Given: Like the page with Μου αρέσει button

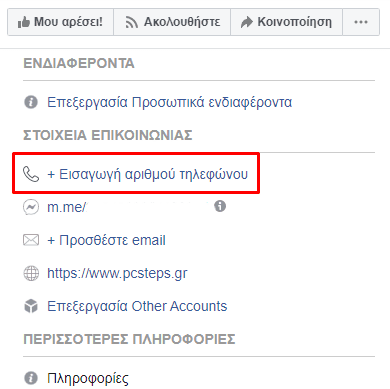Looking at the screenshot, I should [x=60, y=22].
